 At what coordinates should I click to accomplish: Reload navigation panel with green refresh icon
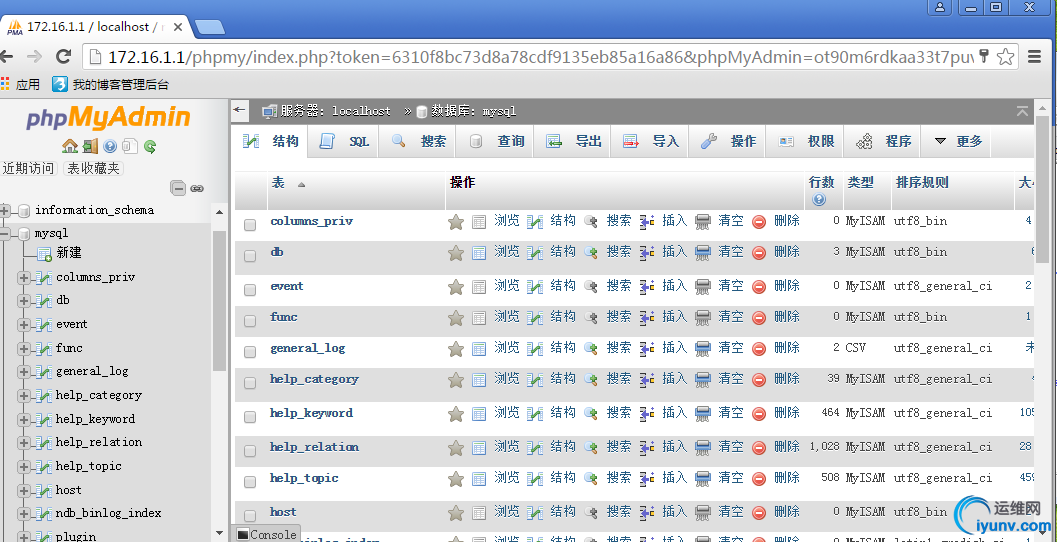(150, 146)
